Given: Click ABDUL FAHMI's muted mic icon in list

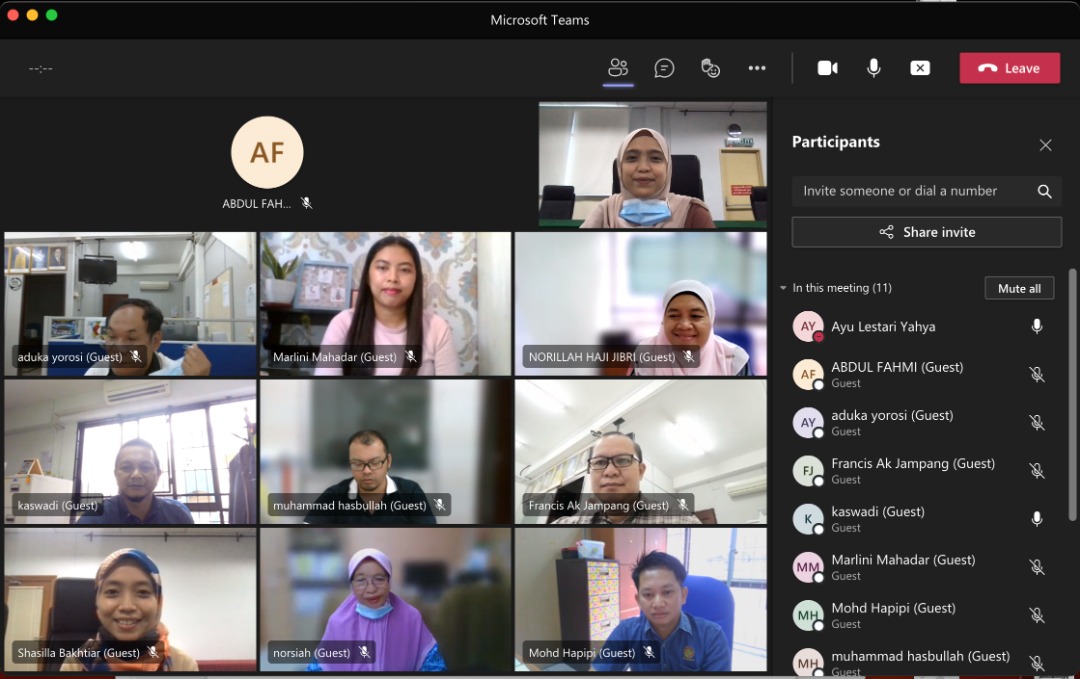Looking at the screenshot, I should [1037, 375].
